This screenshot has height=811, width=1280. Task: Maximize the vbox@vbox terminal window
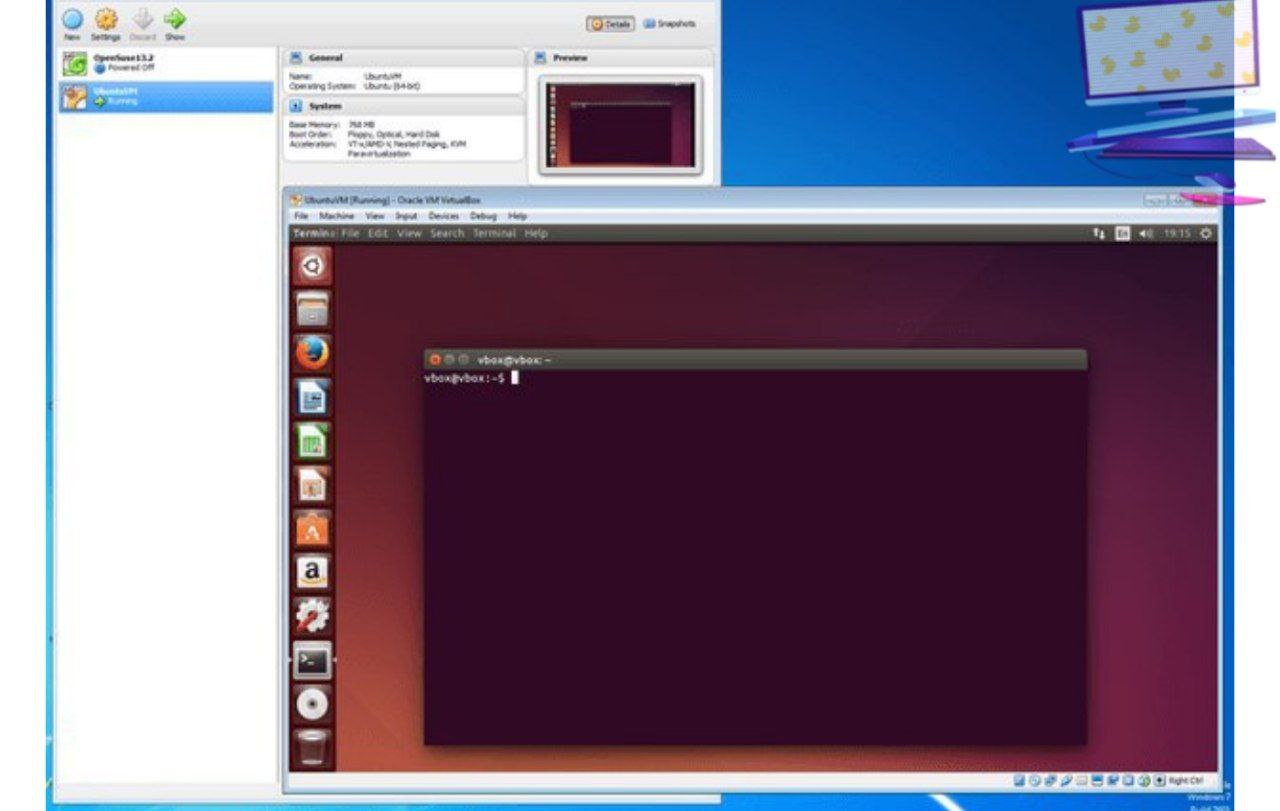pos(463,359)
